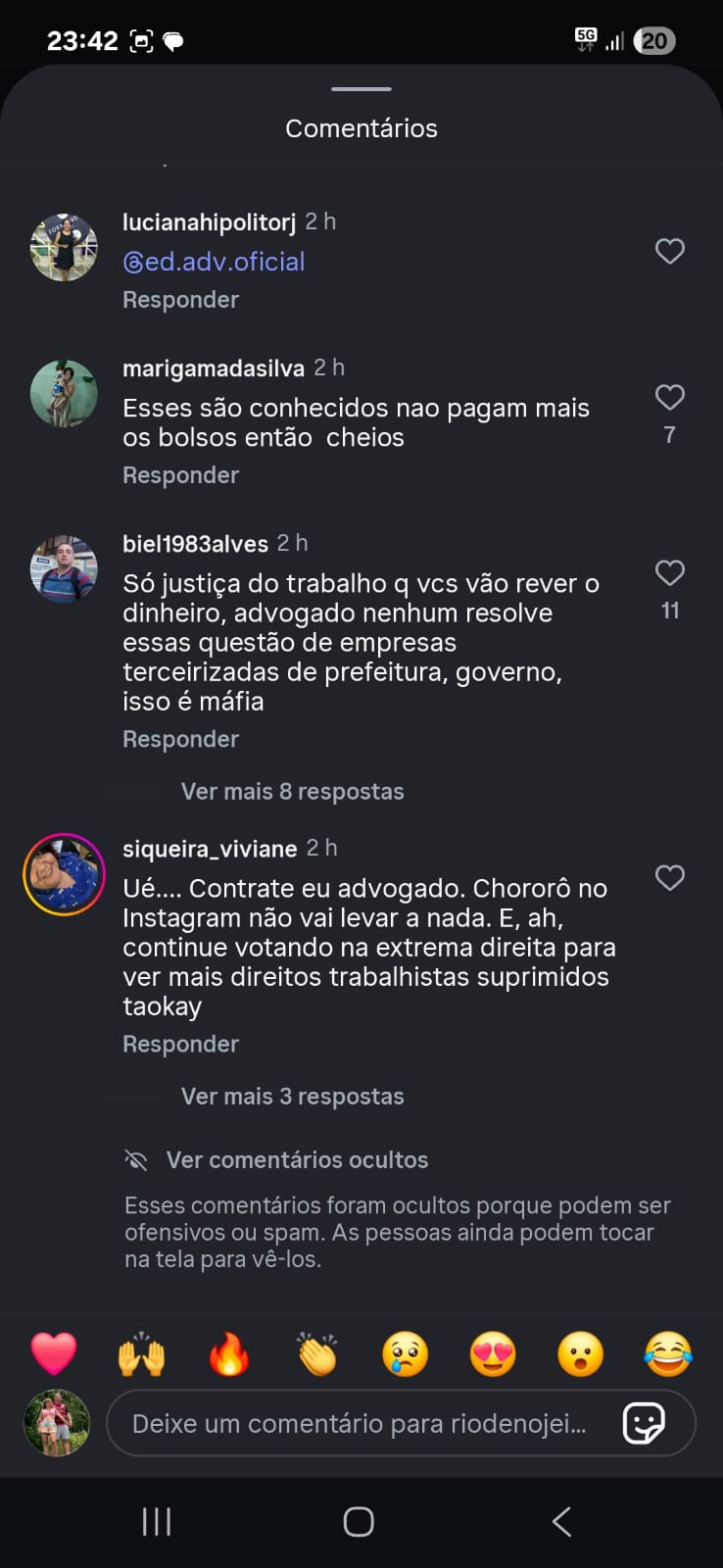
Task: React with the raised hands emoji
Action: click(x=141, y=1354)
